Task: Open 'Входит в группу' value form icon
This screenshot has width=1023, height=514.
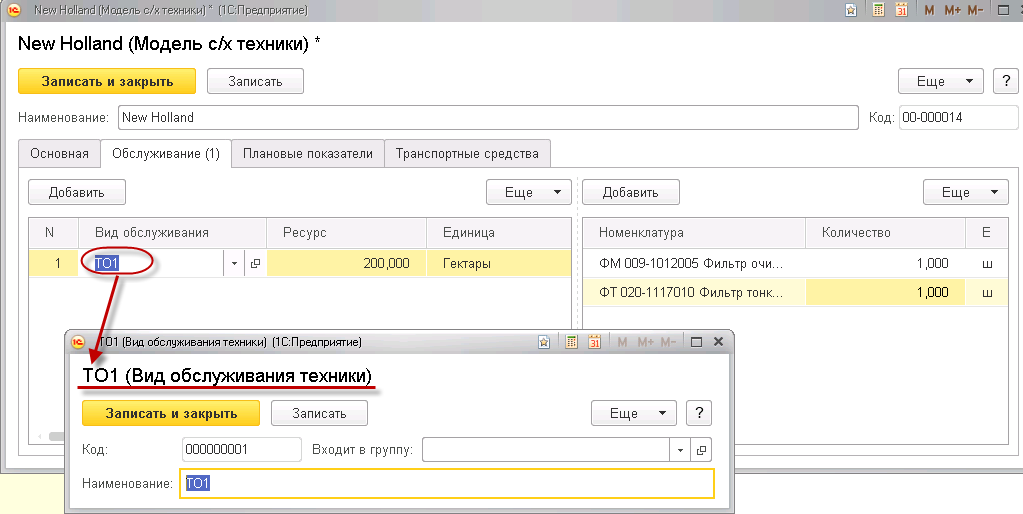Action: 701,449
